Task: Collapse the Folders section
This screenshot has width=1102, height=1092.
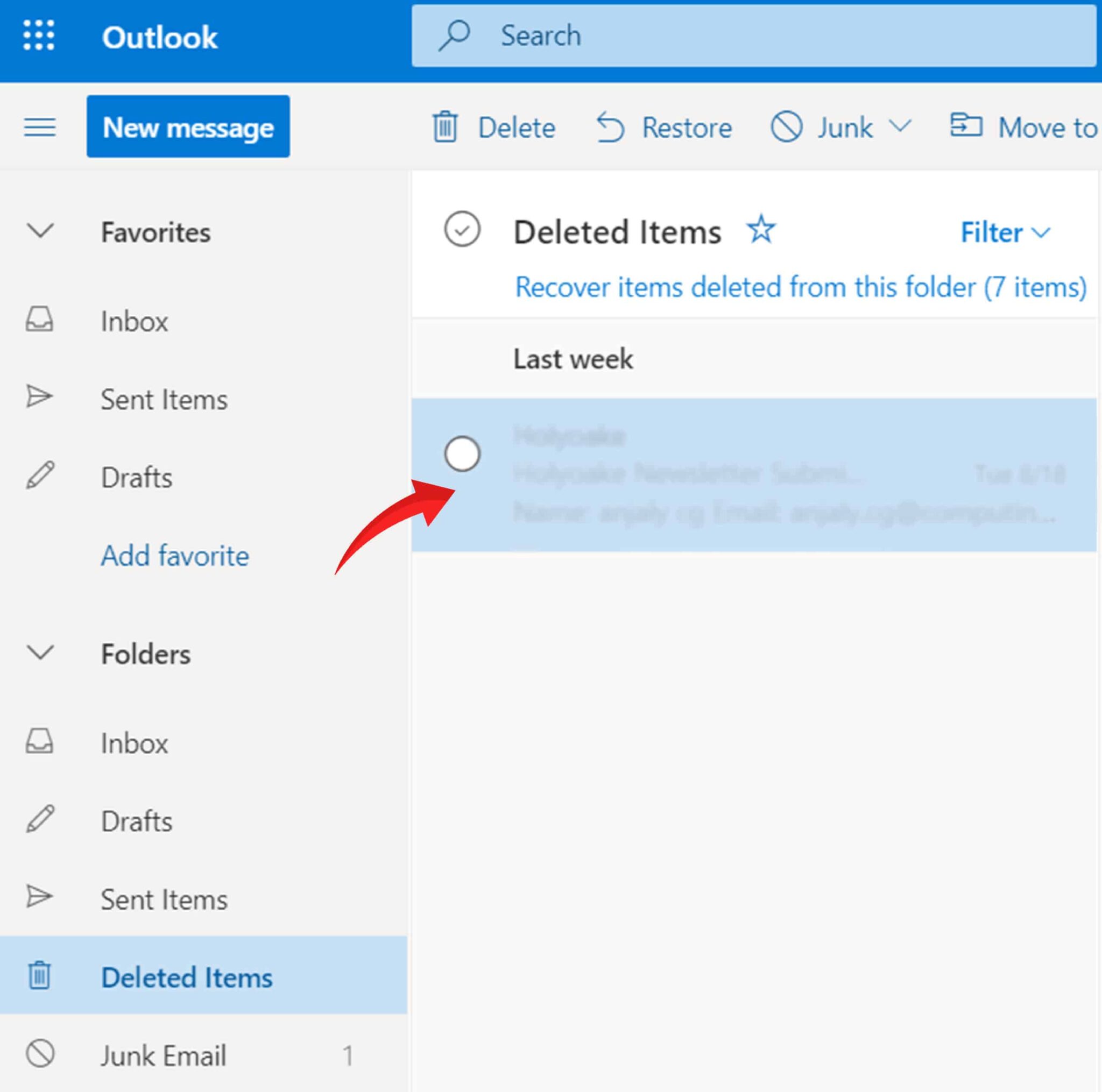Action: coord(40,653)
